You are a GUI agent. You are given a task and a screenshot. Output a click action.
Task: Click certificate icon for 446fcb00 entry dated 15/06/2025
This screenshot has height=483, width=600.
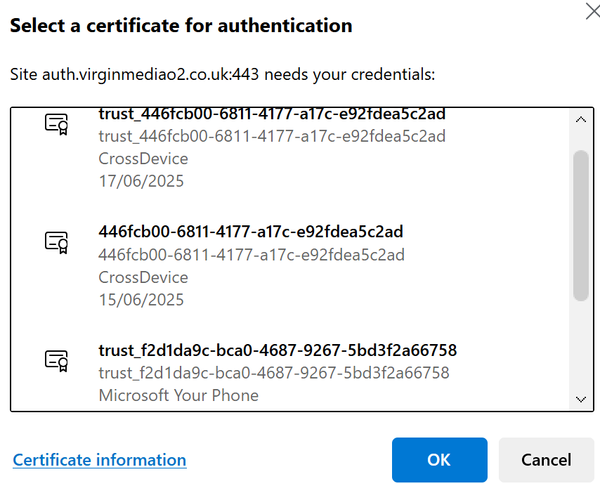click(56, 242)
